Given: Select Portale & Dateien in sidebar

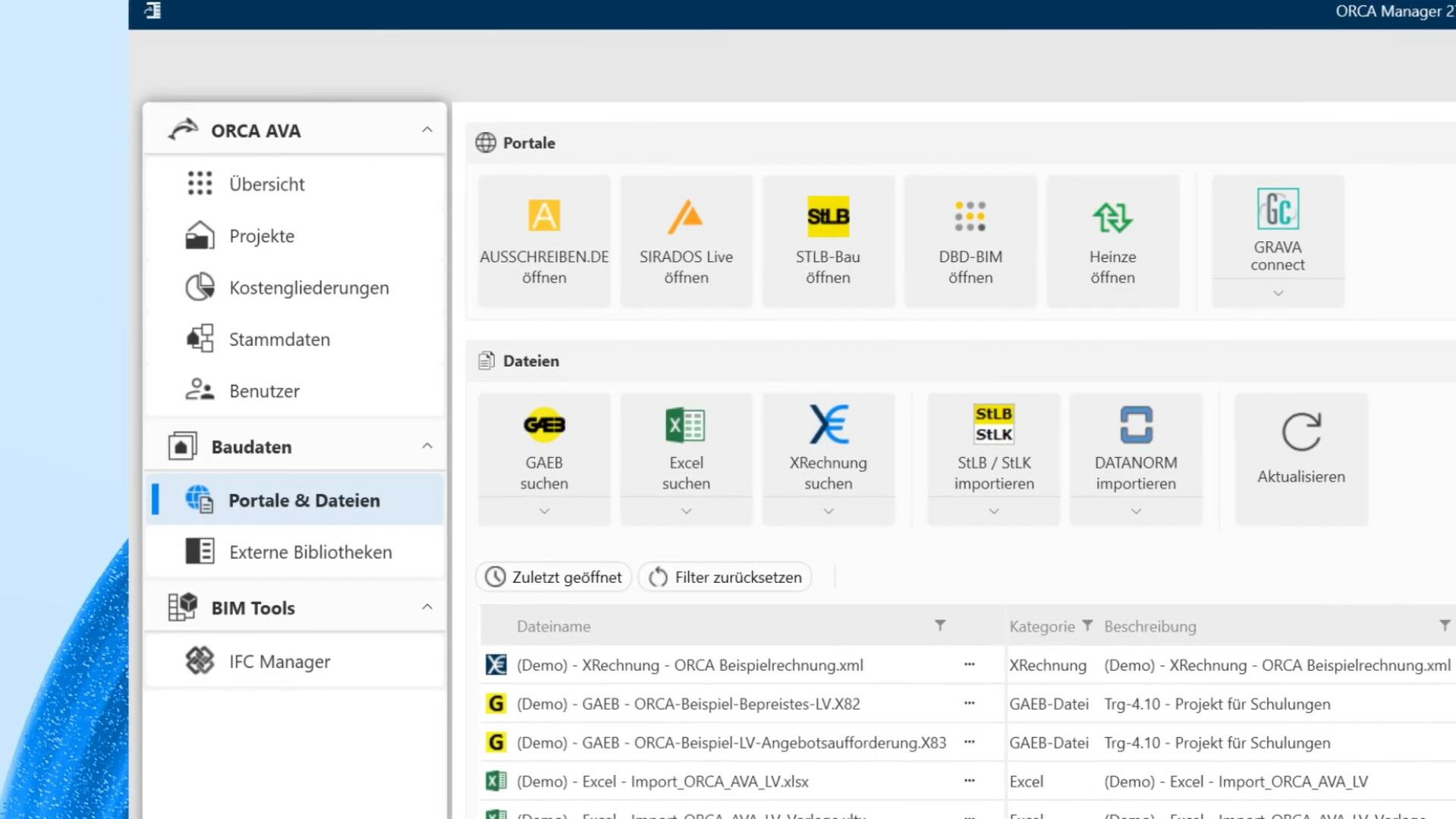Looking at the screenshot, I should click(x=294, y=500).
